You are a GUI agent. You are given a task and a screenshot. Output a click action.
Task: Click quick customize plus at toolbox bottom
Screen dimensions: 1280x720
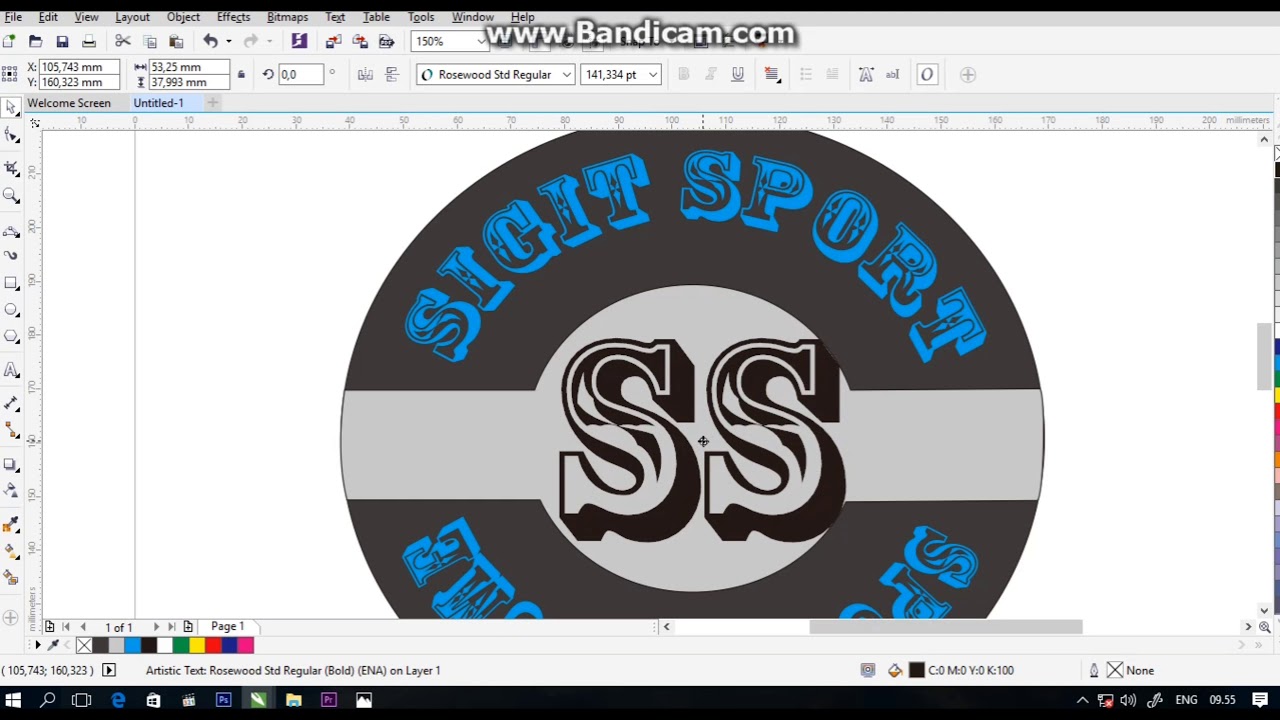tap(11, 618)
